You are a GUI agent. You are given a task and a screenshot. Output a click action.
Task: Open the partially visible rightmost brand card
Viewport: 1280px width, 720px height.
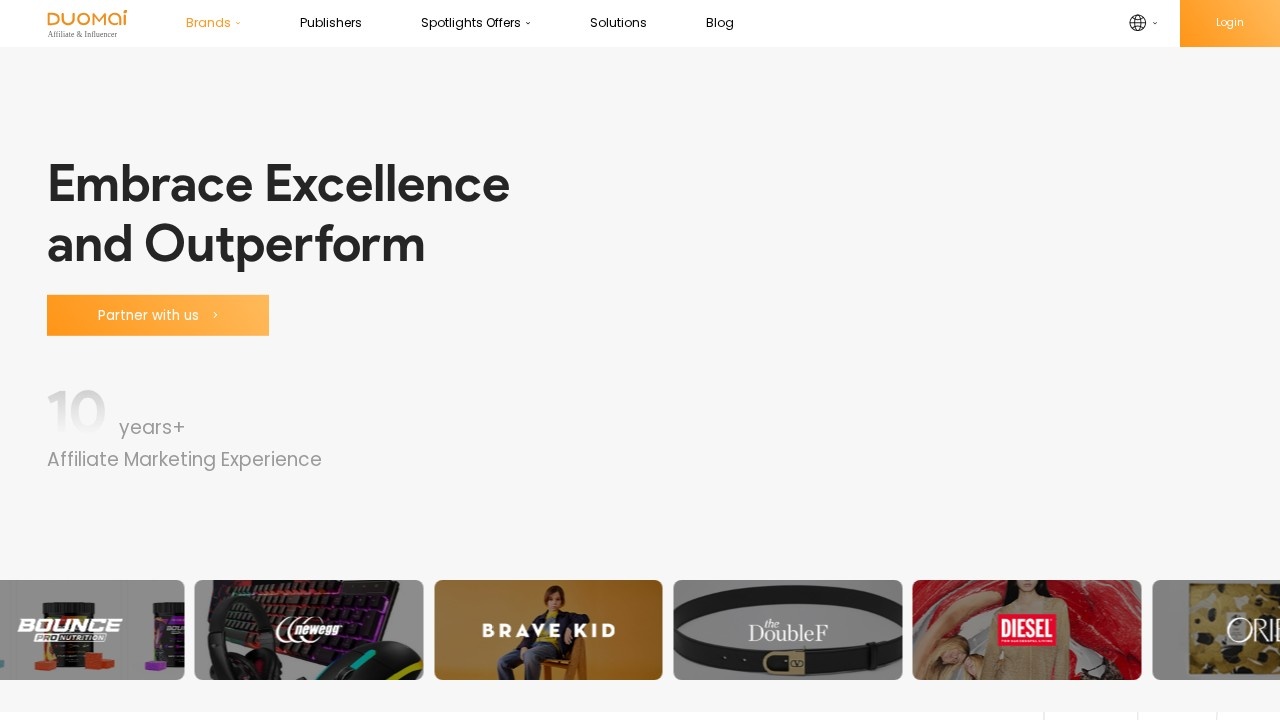tap(1217, 630)
